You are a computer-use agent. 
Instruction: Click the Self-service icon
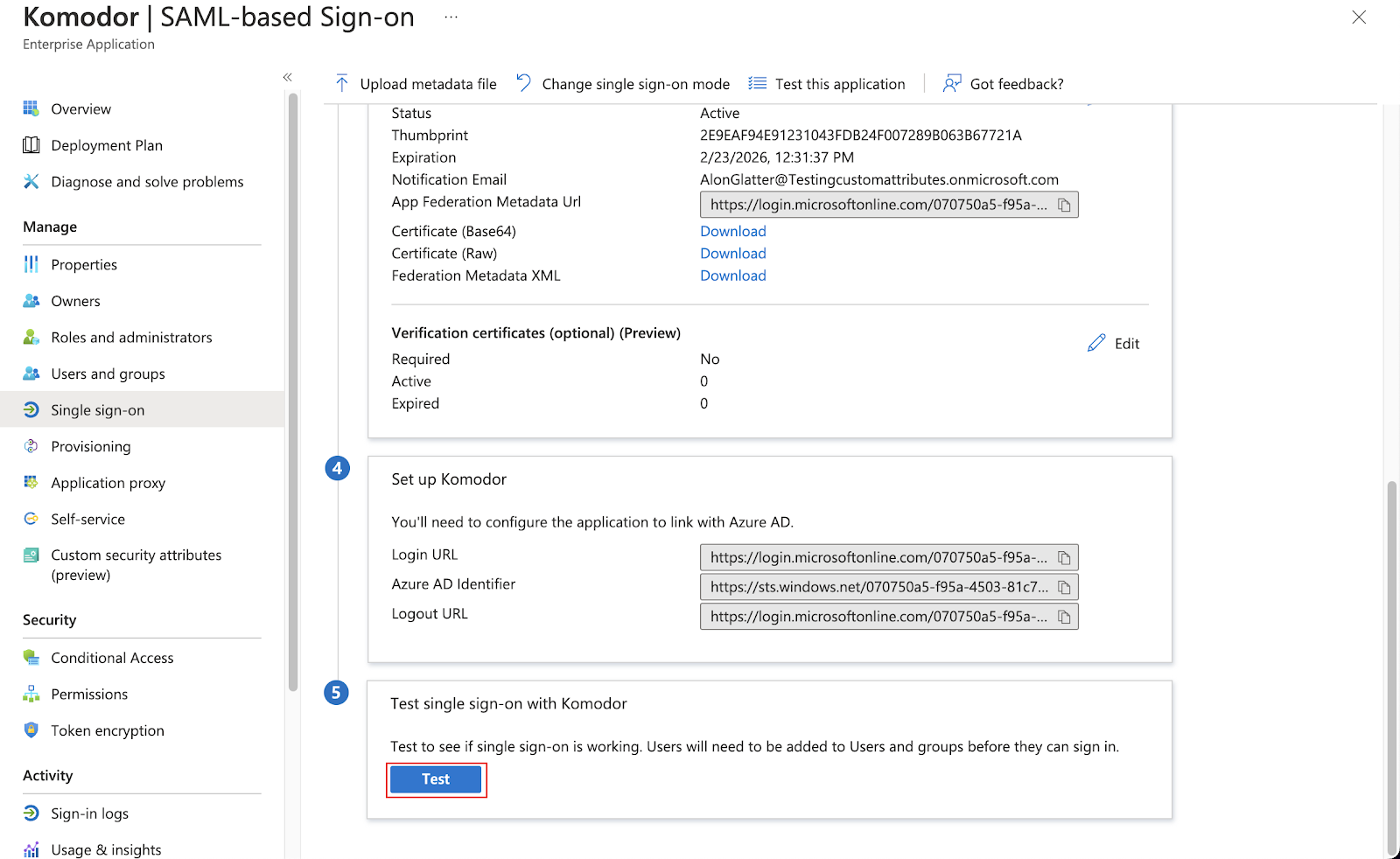pos(31,519)
